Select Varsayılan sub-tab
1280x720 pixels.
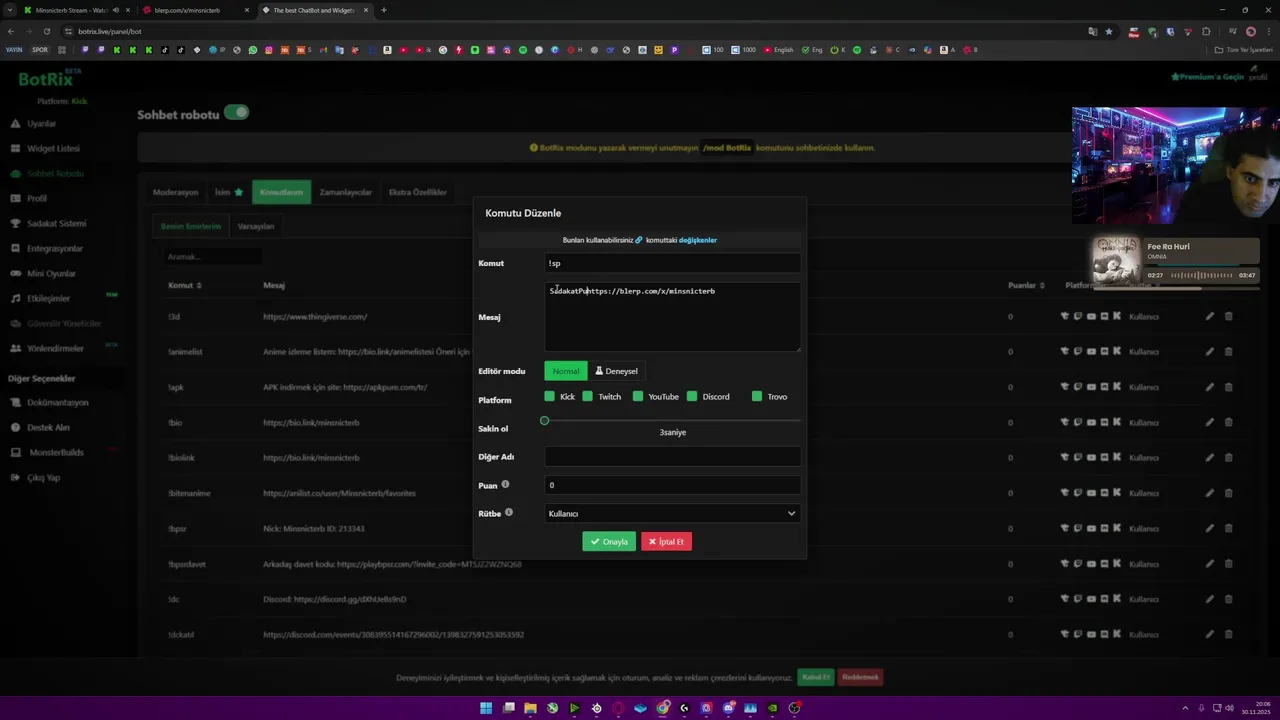tap(256, 226)
